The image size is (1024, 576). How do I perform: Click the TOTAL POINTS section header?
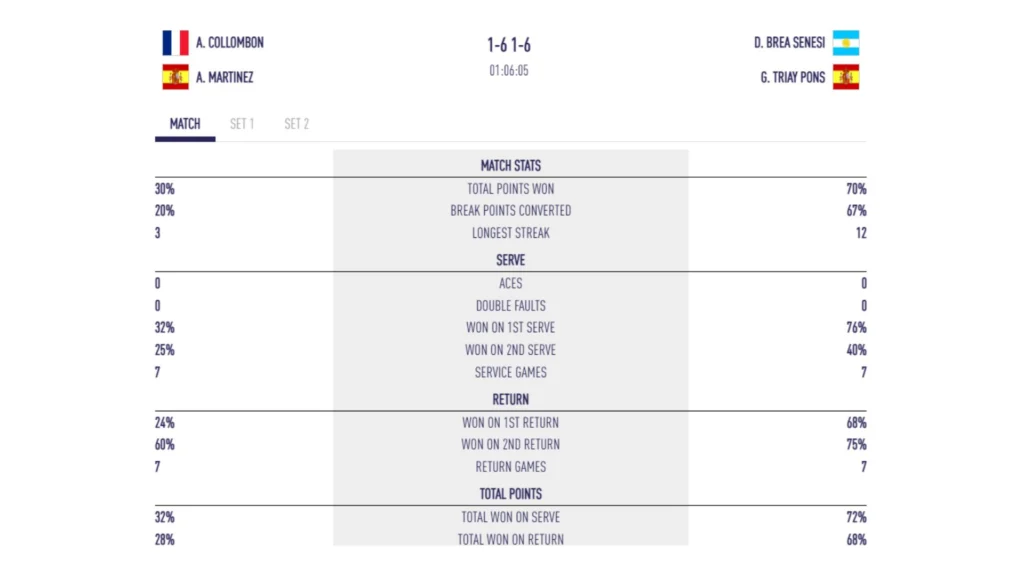click(x=510, y=493)
